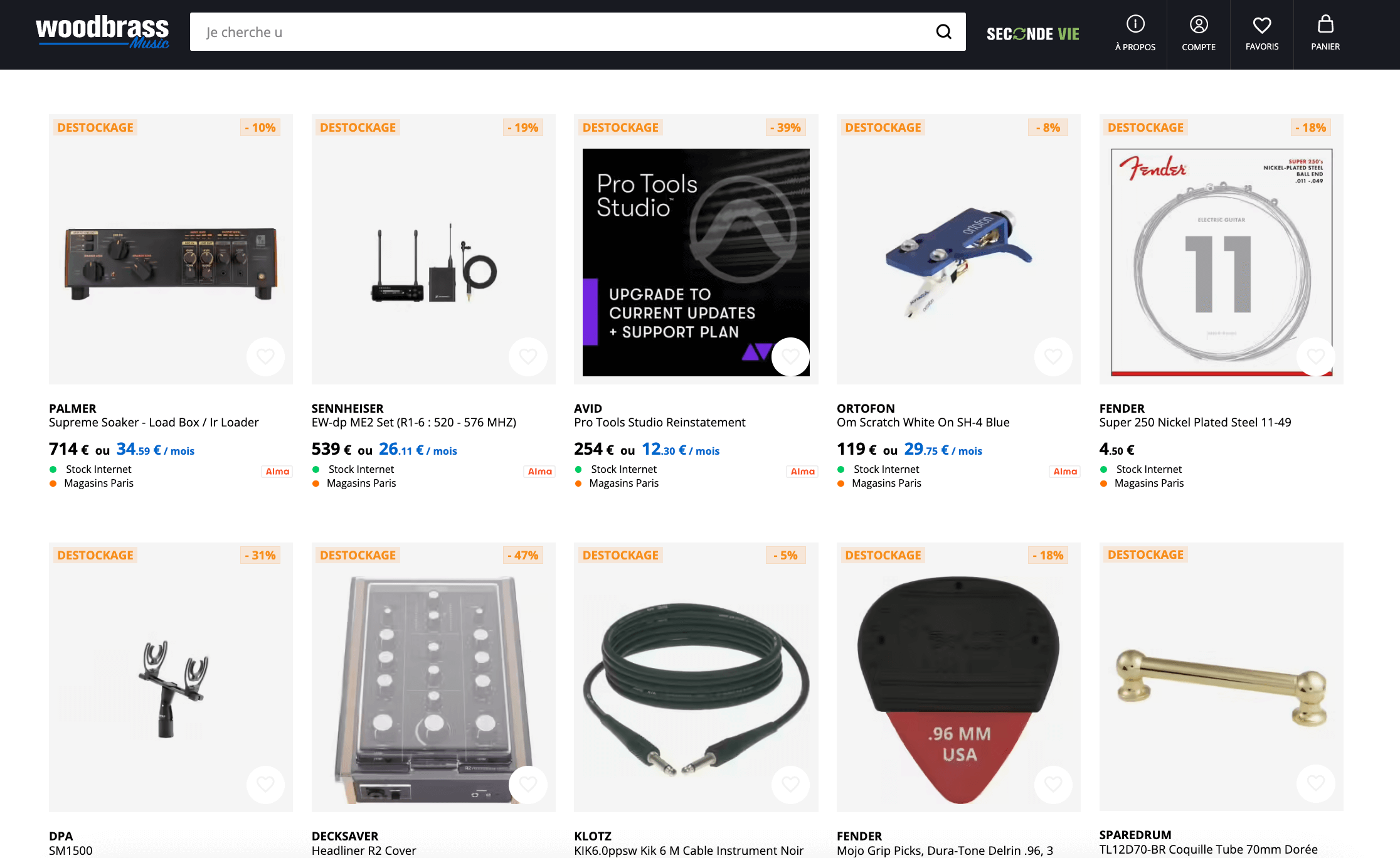Toggle favorite heart on Fender strings
The image size is (1400, 858).
tap(1315, 357)
